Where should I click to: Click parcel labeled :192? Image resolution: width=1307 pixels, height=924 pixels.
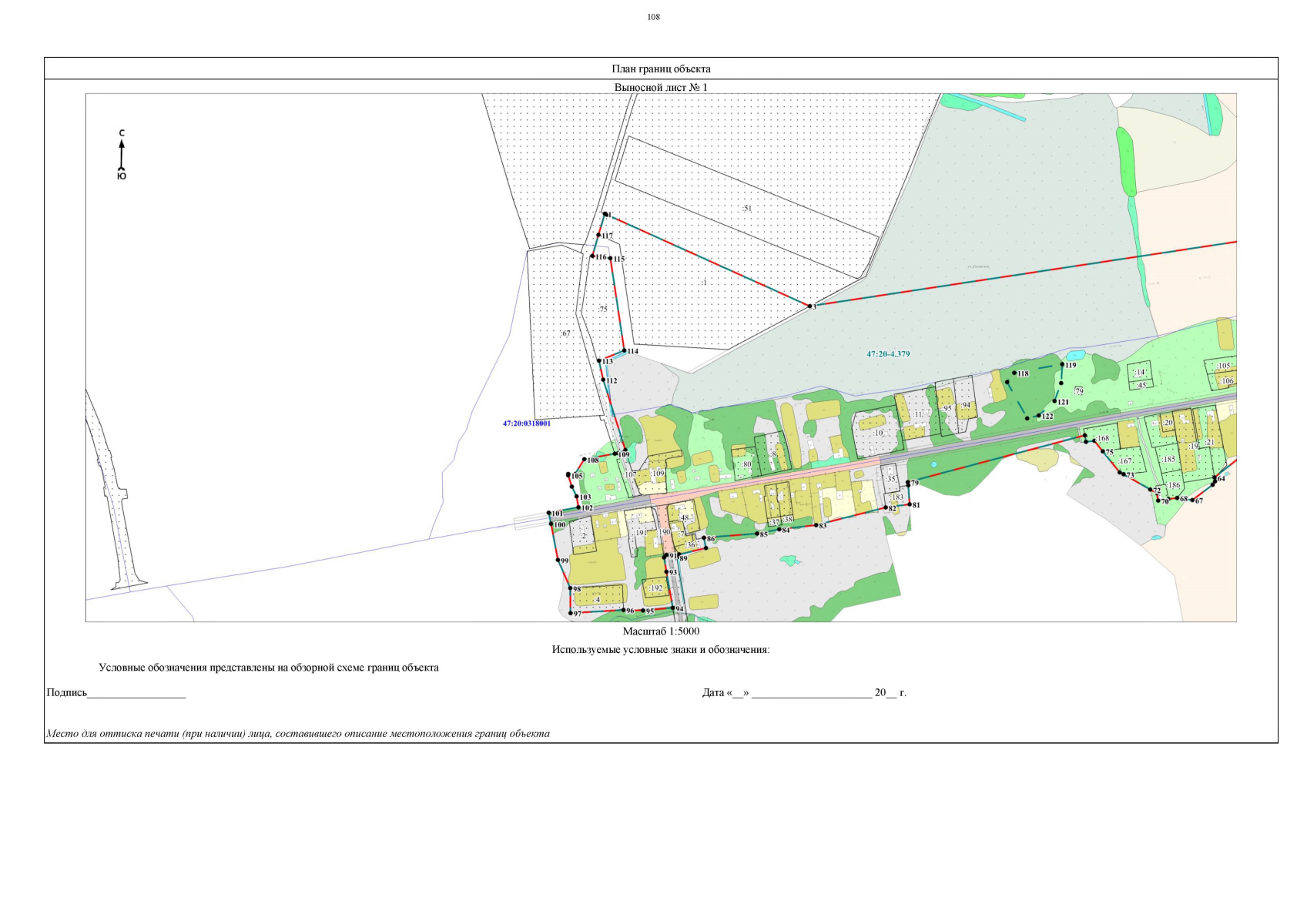(655, 588)
